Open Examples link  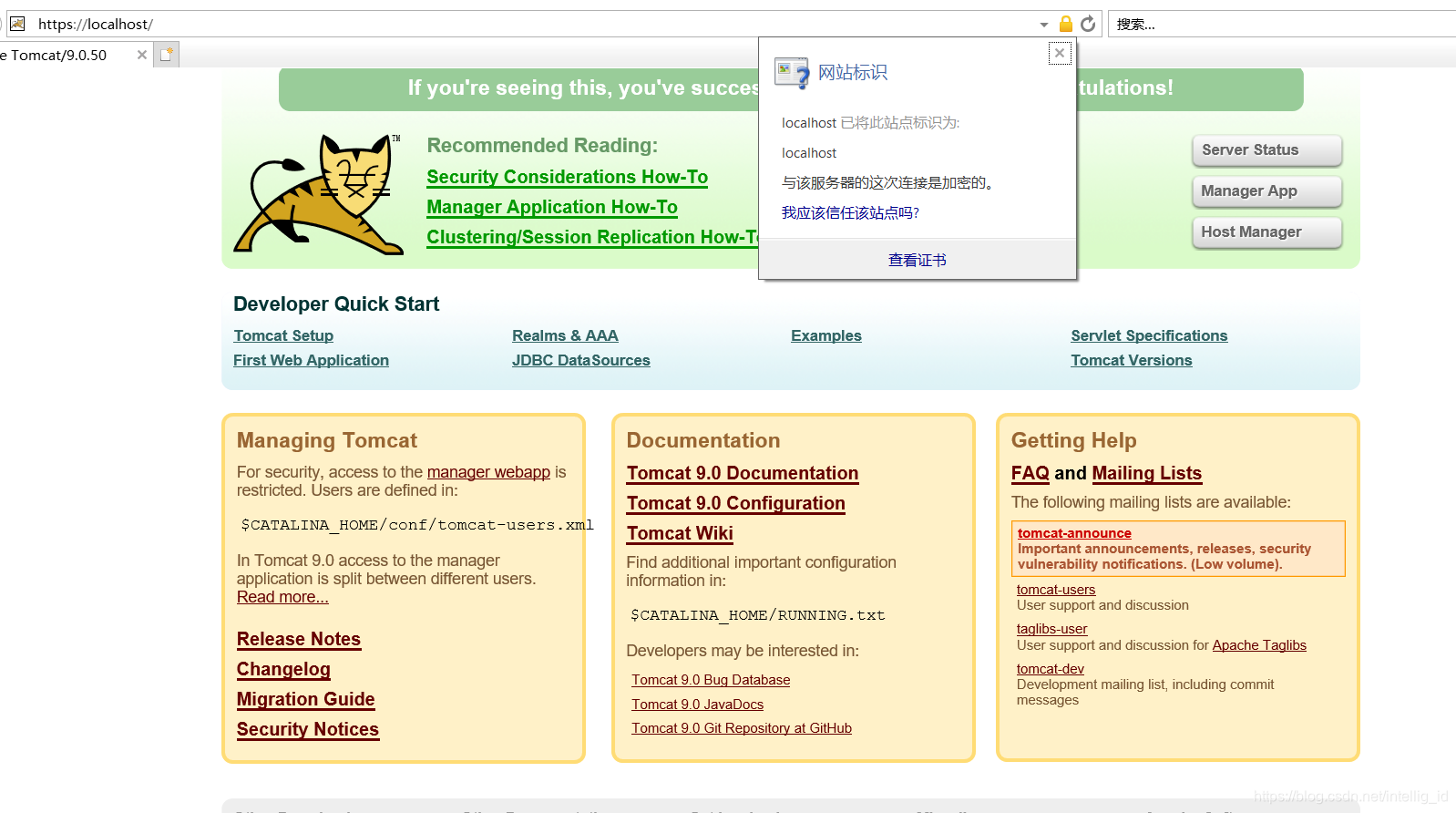click(826, 336)
